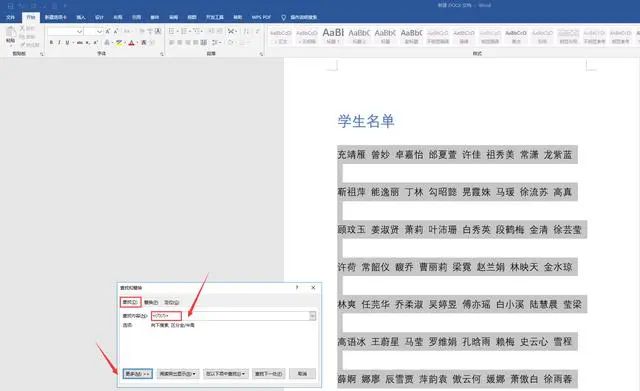The width and height of the screenshot is (640, 391).
Task: Click the bullet list icon
Action: pos(172,31)
